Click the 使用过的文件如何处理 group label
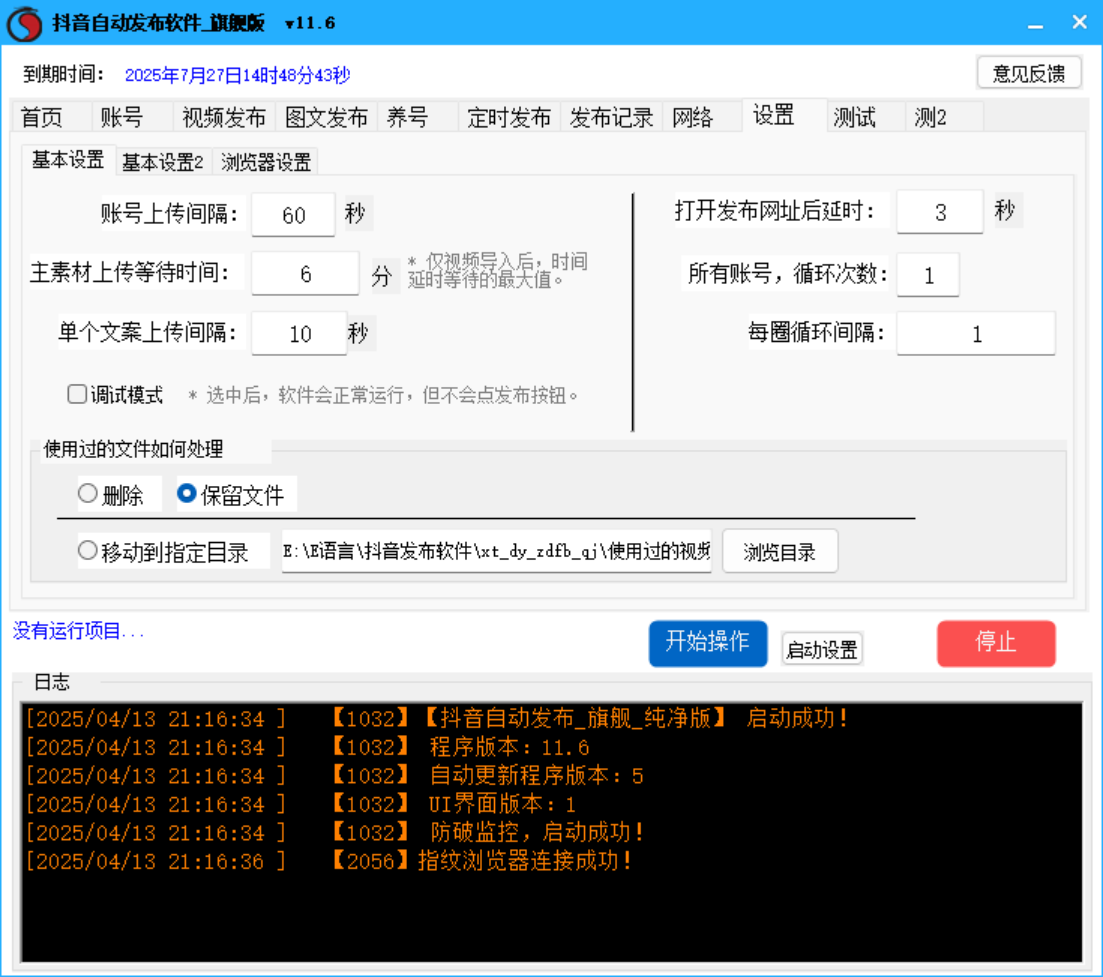Viewport: 1103px width, 977px height. [133, 449]
